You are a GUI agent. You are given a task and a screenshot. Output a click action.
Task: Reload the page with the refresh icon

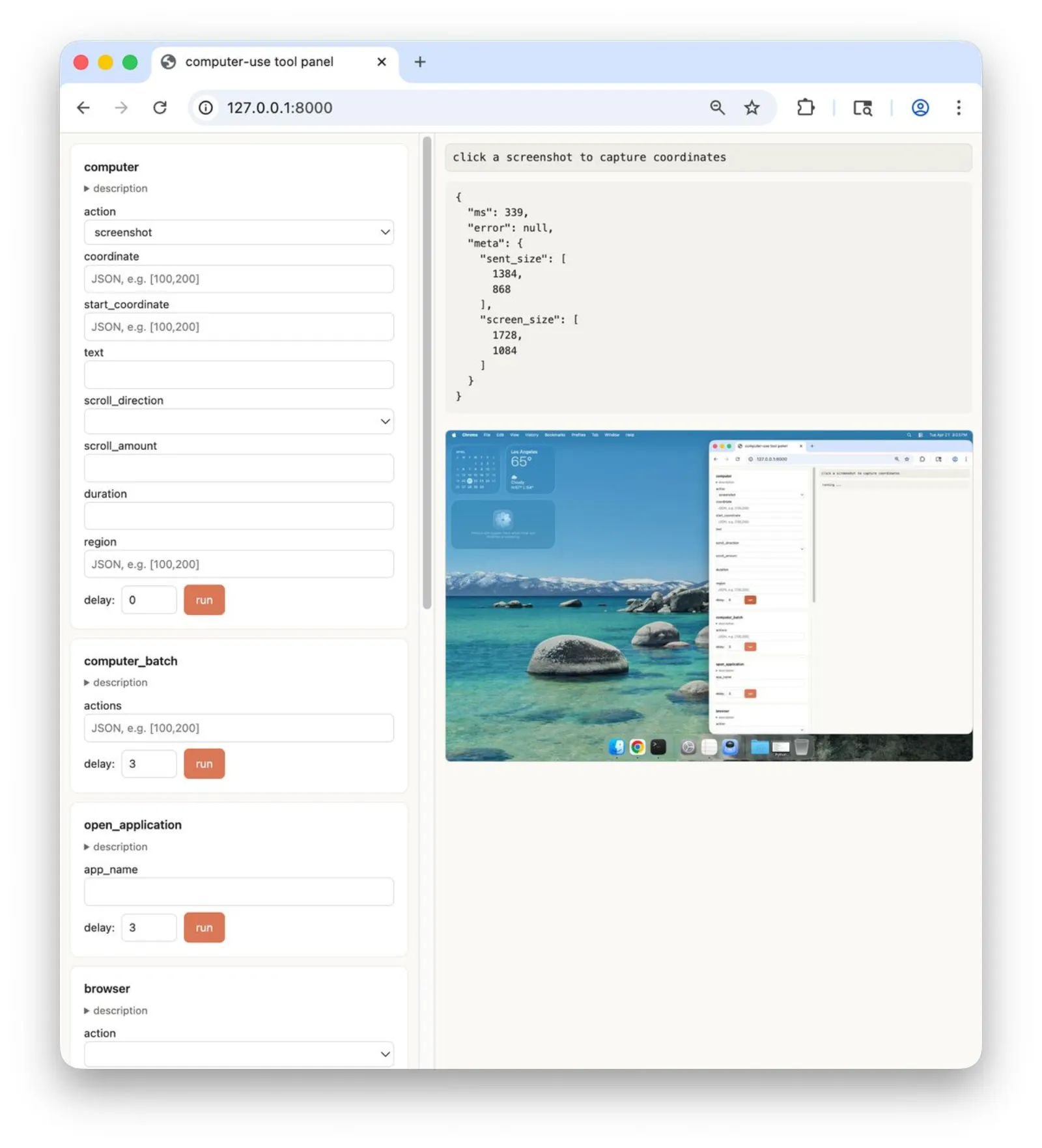[160, 107]
